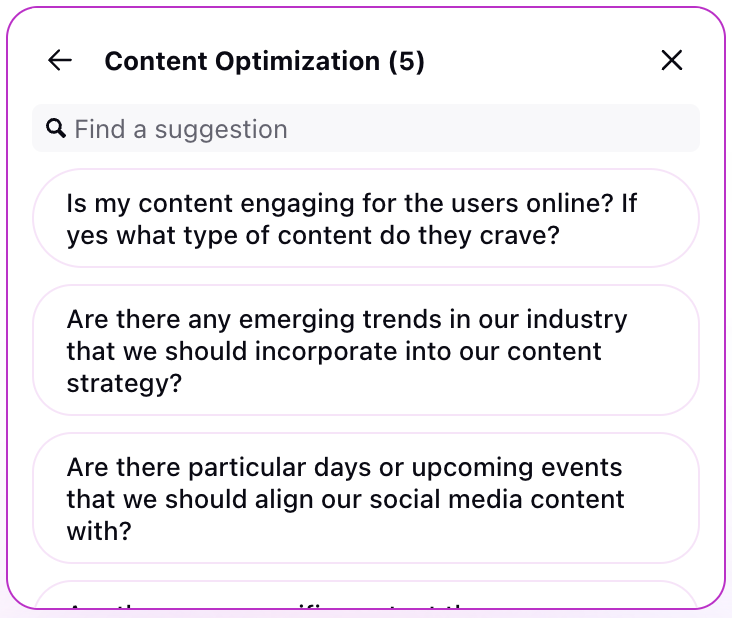732x618 pixels.
Task: Choose the emerging trends in our industry suggestion
Action: (x=366, y=350)
